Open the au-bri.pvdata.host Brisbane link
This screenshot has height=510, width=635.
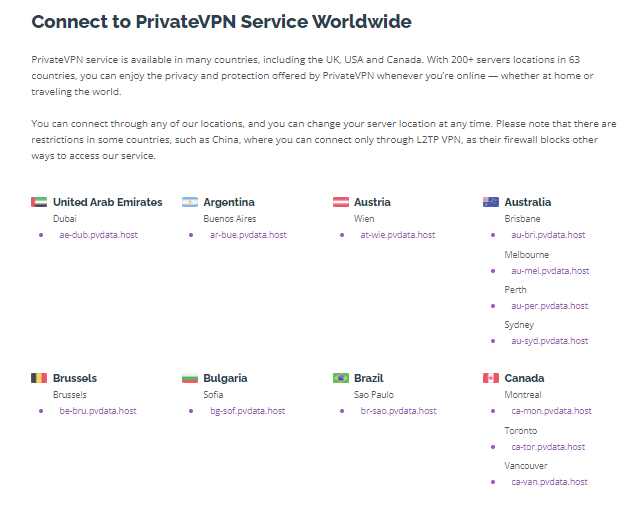tap(548, 235)
